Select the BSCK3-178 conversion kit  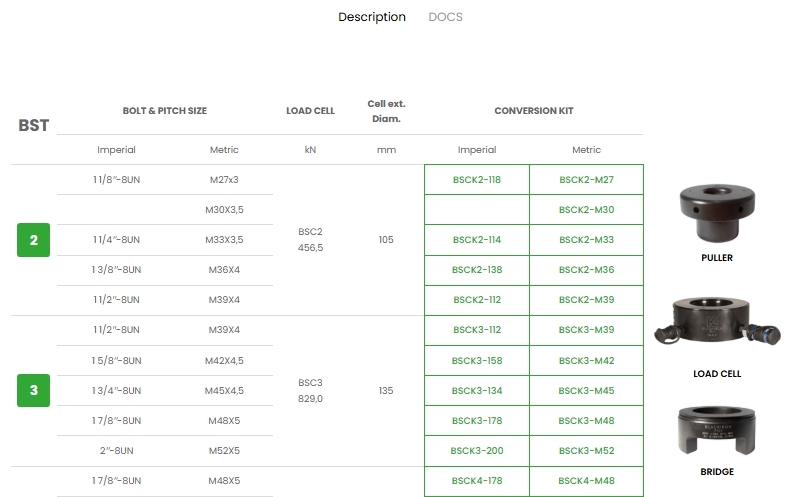tap(477, 421)
